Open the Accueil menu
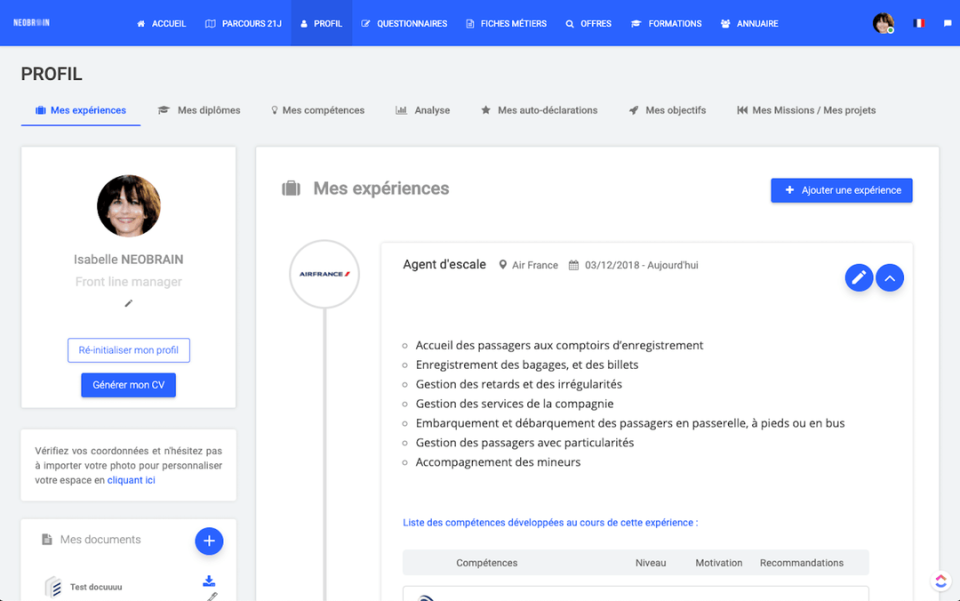The width and height of the screenshot is (960, 601). 161,23
